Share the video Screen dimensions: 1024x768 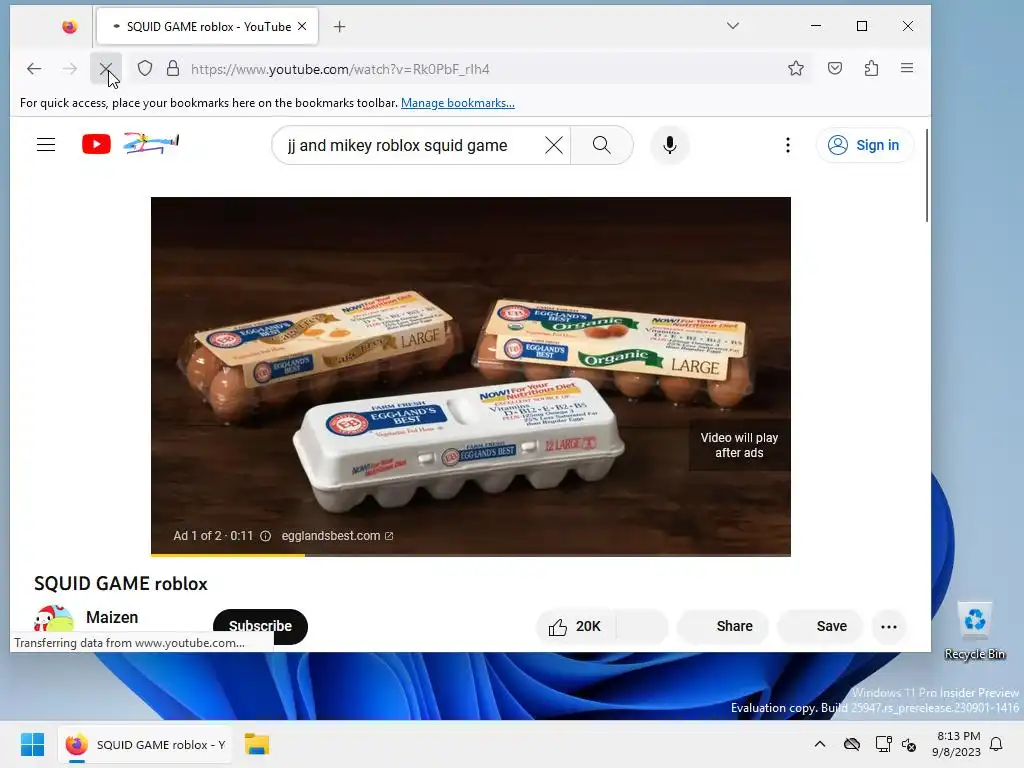pos(722,626)
